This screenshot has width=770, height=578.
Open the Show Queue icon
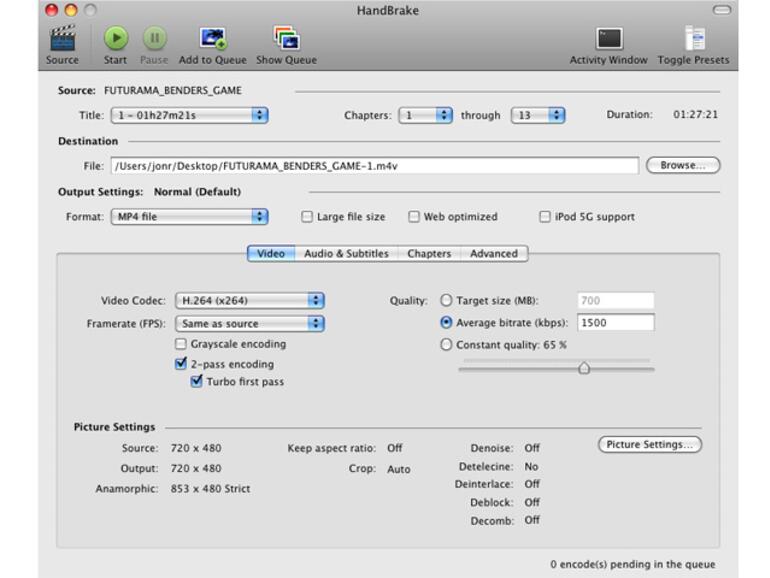coord(286,39)
